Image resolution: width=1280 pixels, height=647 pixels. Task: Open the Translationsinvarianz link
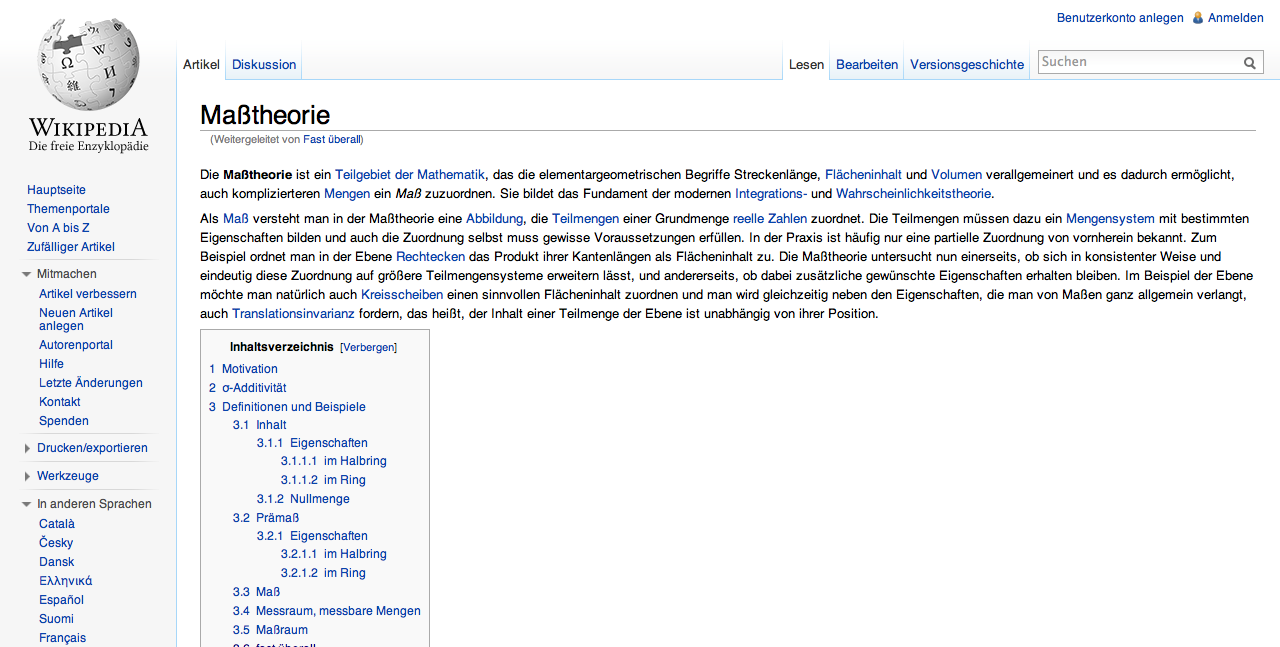[293, 313]
